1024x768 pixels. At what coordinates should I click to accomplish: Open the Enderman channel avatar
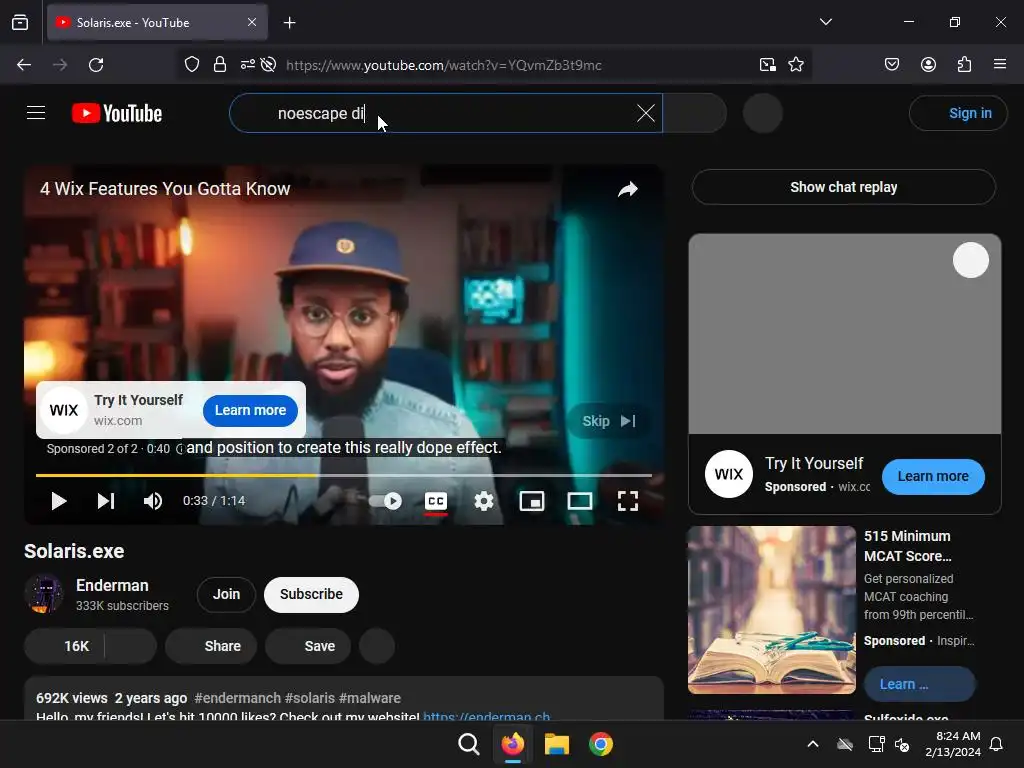(44, 594)
